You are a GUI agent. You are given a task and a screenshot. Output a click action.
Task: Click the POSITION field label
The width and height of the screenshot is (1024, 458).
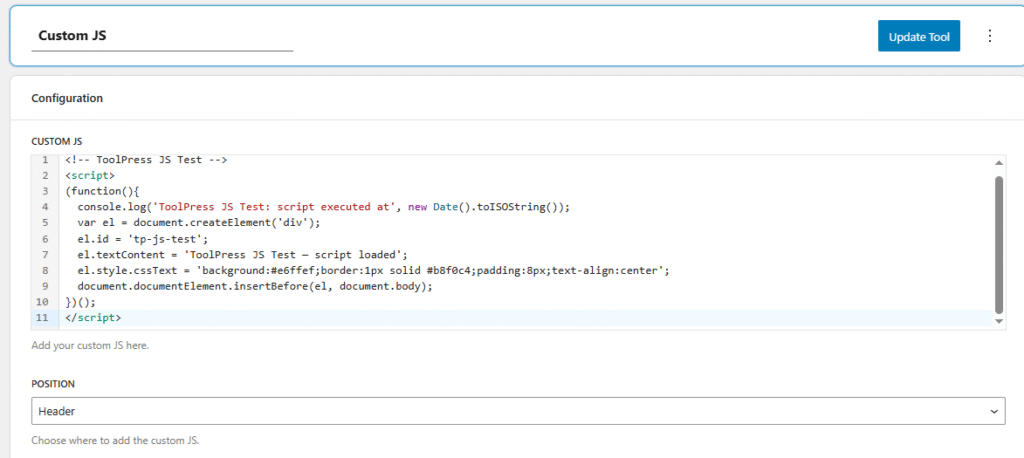pos(53,384)
